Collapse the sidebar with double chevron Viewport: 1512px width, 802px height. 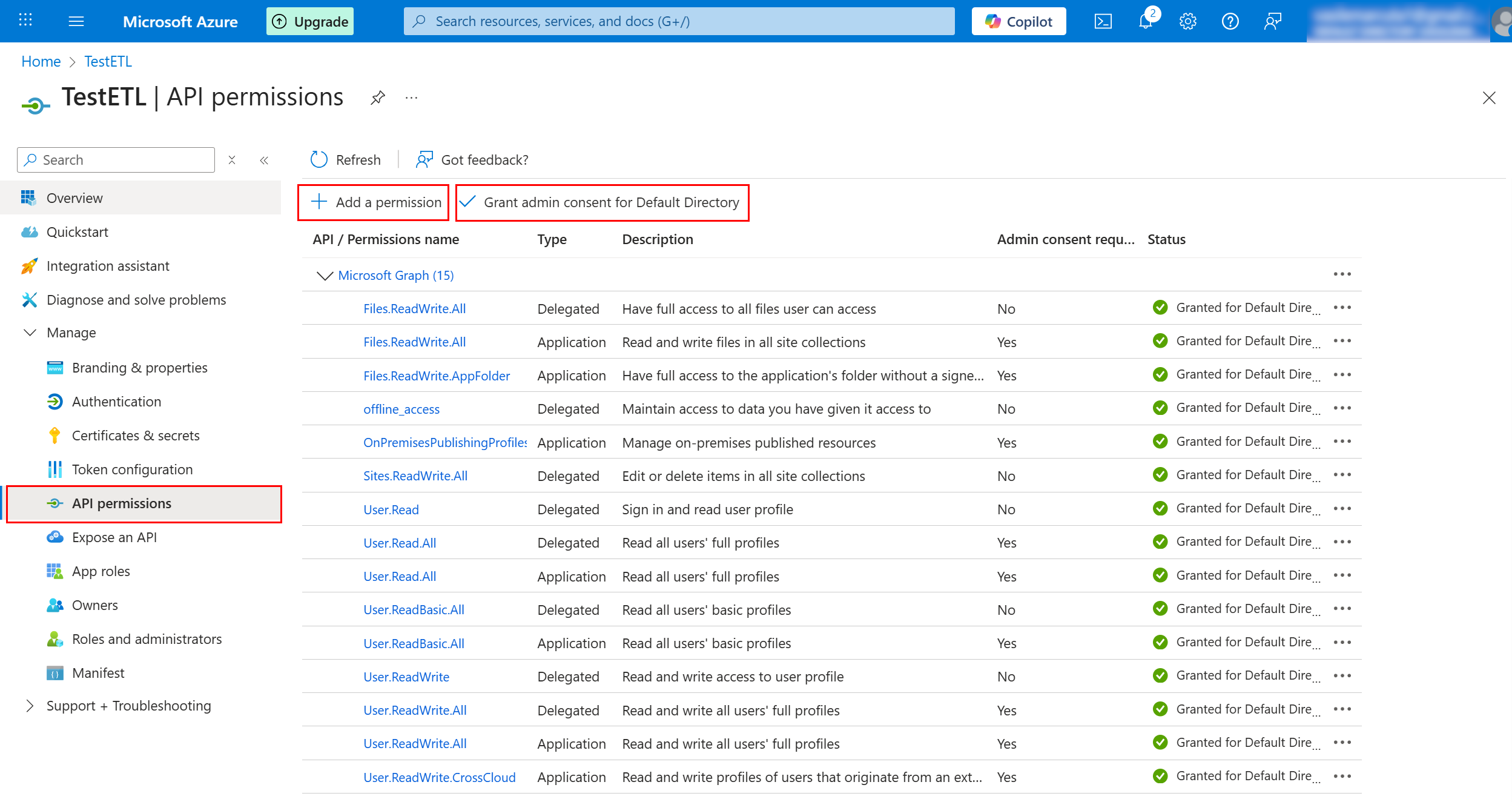264,161
